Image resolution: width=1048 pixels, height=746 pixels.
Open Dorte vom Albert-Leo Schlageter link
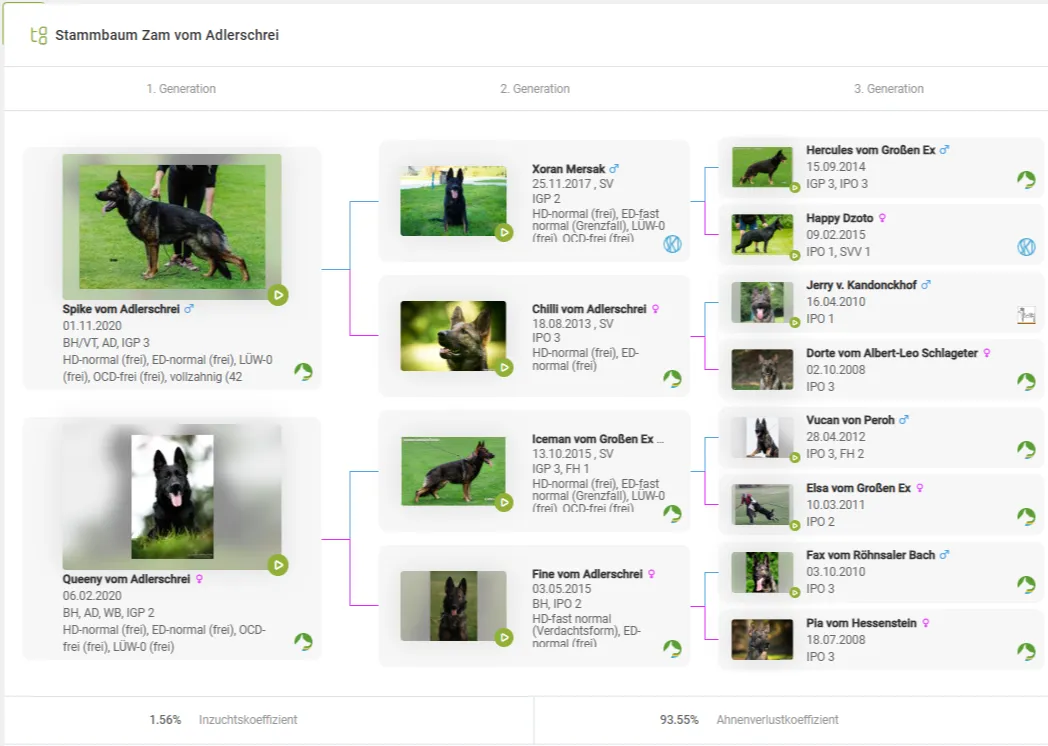891,353
